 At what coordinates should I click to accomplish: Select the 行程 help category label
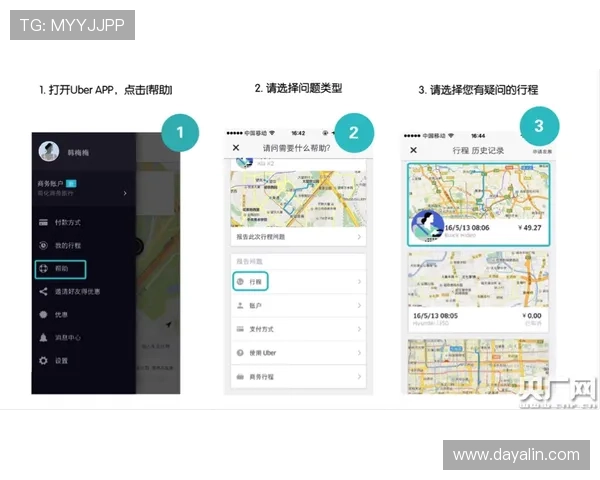[x=256, y=282]
